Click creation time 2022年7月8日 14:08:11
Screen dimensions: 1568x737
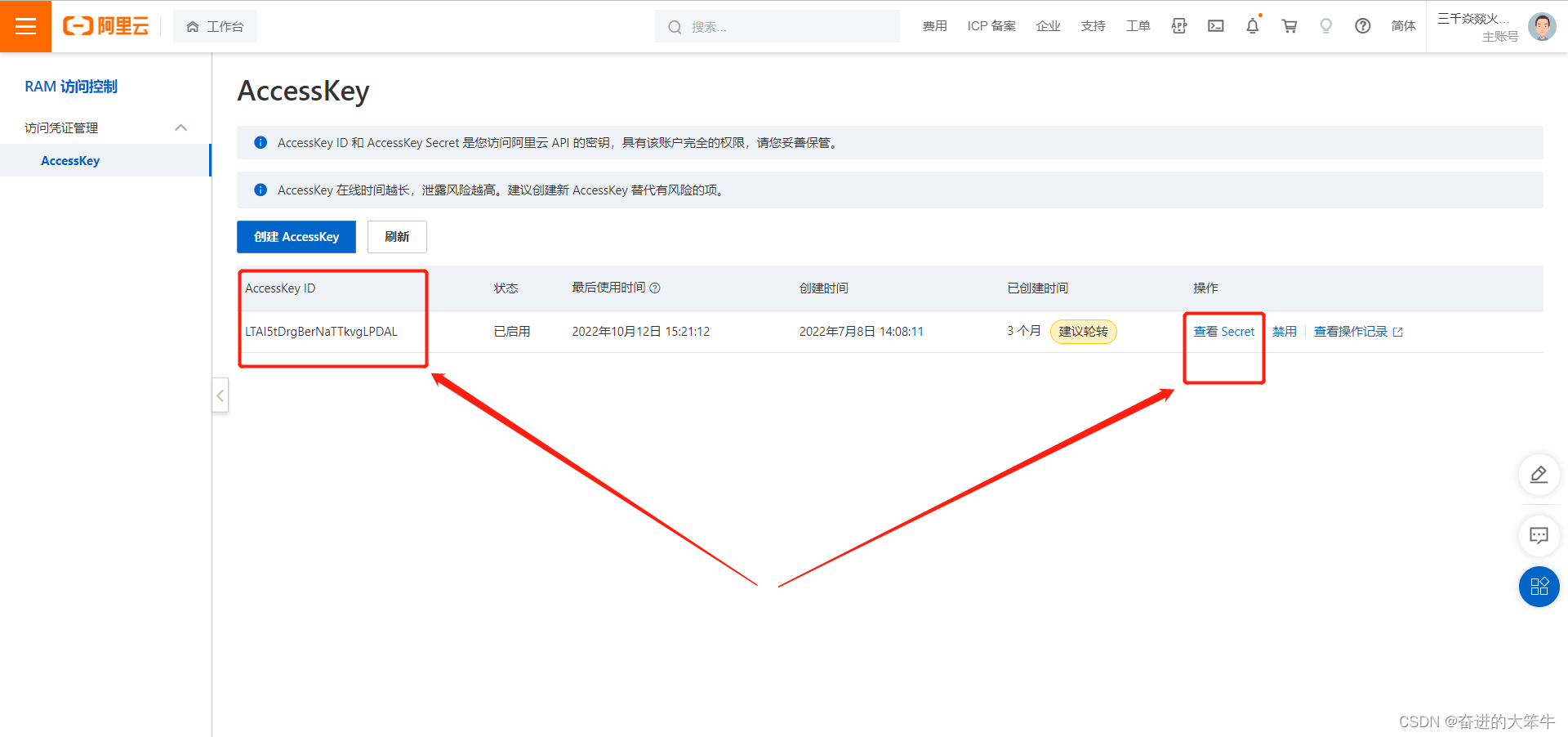pyautogui.click(x=861, y=332)
